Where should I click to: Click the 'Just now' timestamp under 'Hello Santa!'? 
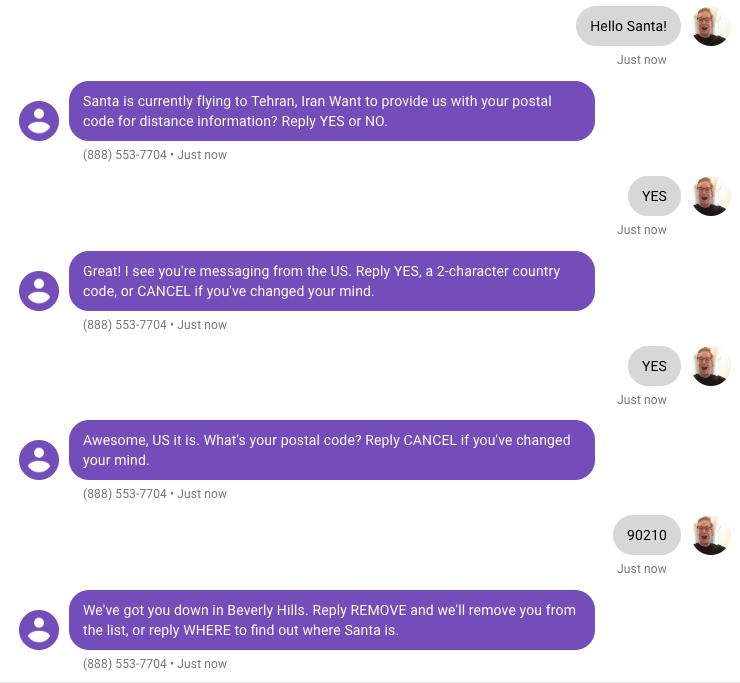641,60
